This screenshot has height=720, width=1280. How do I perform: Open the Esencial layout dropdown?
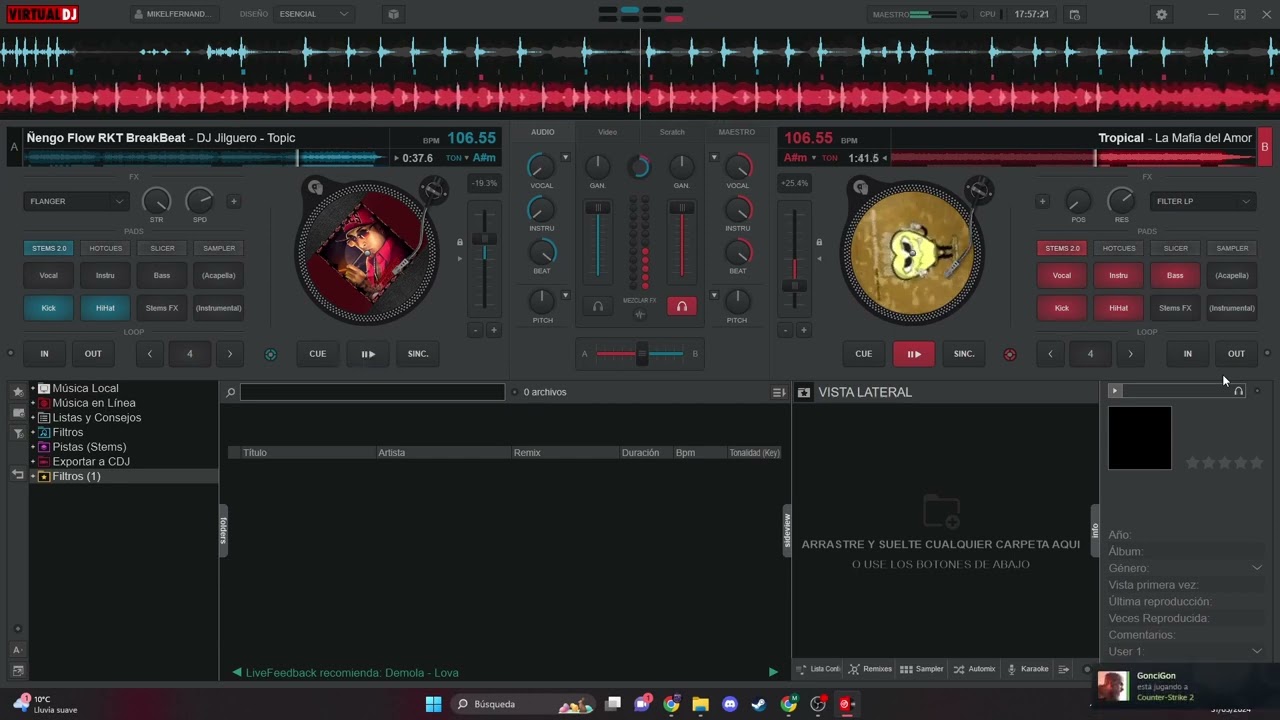[314, 14]
